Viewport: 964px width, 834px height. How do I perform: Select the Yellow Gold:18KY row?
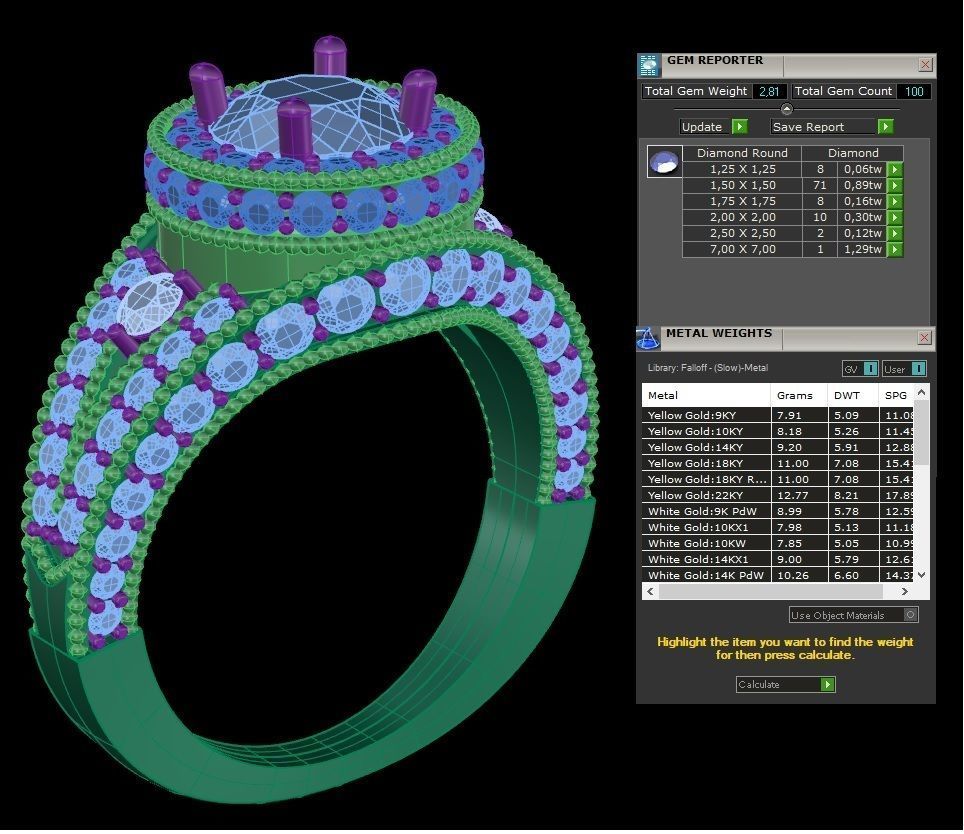tap(705, 464)
